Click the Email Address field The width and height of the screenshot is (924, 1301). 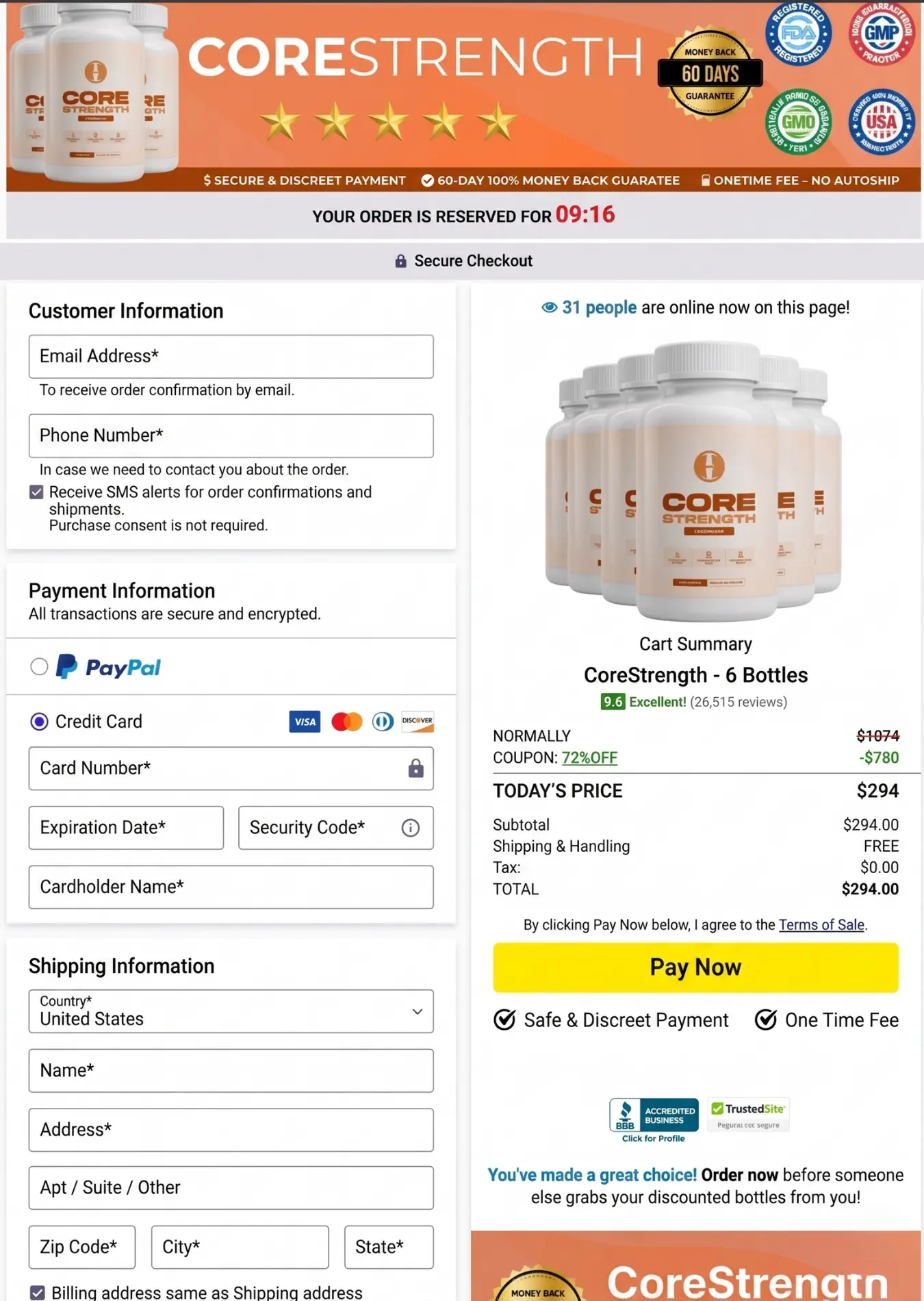coord(231,357)
